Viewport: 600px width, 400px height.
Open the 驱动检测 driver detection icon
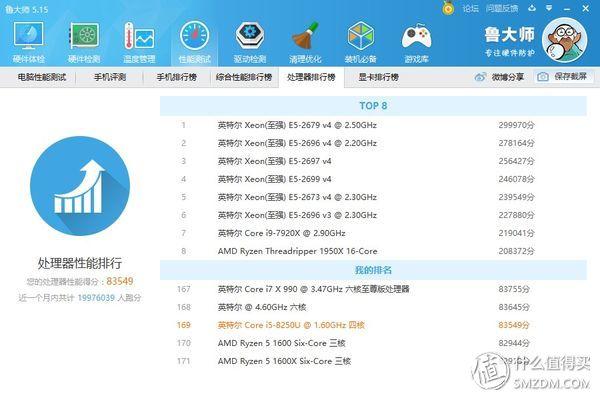coord(250,42)
